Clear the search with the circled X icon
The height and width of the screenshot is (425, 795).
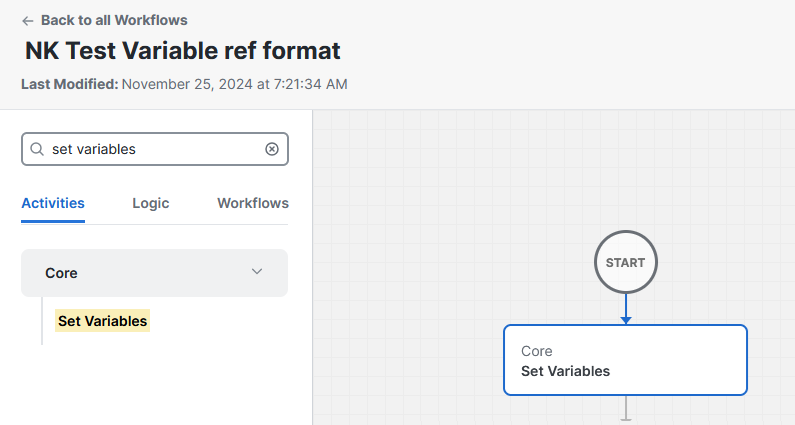pos(272,149)
